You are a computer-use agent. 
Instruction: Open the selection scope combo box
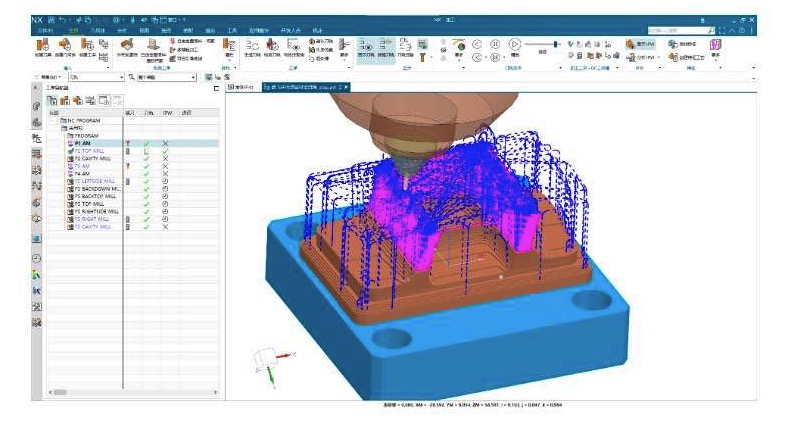(x=162, y=77)
